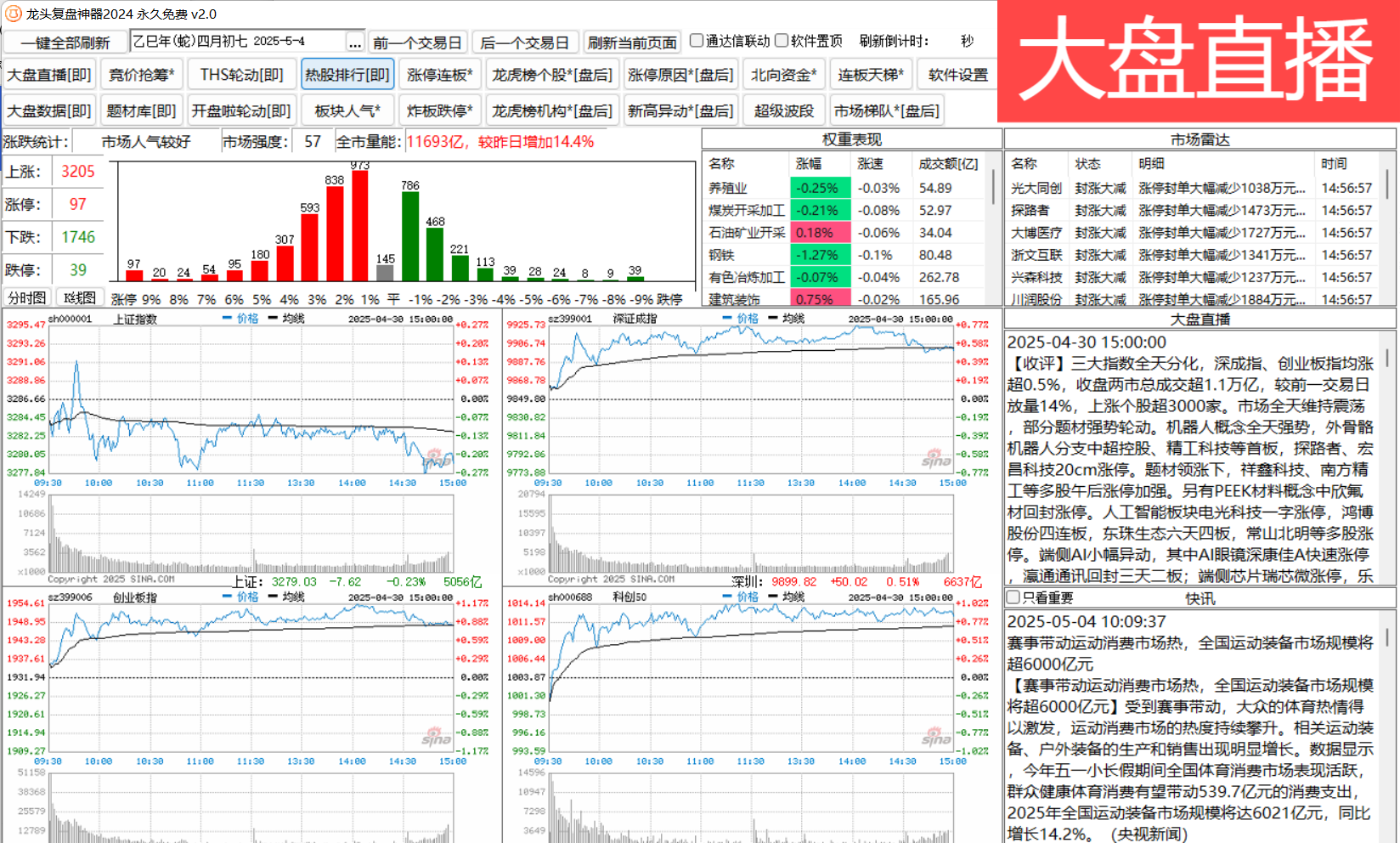The height and width of the screenshot is (843, 1400).
Task: Click 创业板指 chart title
Action: 136,597
